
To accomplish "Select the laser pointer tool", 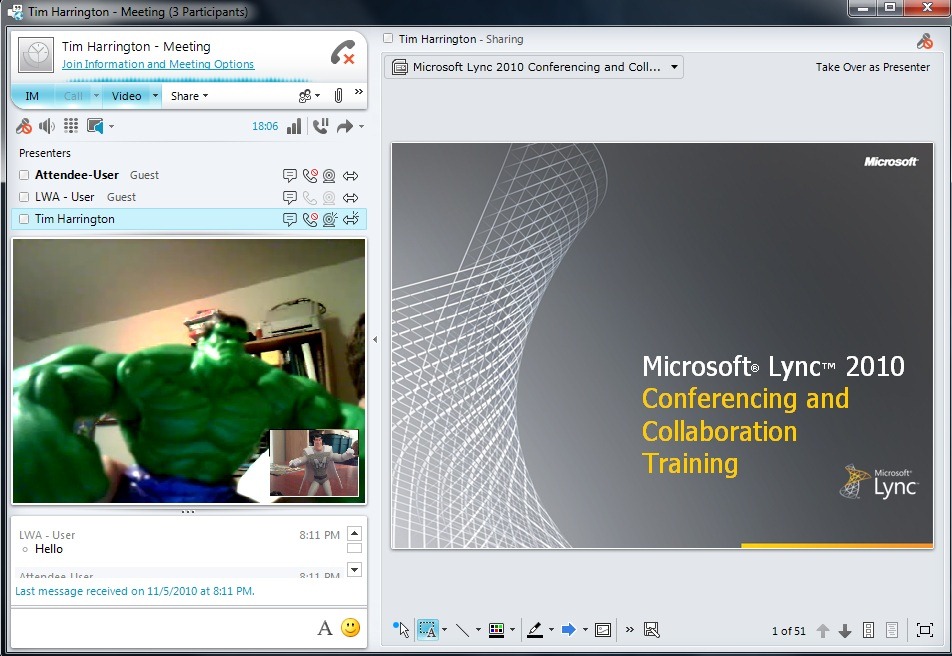I will 401,629.
